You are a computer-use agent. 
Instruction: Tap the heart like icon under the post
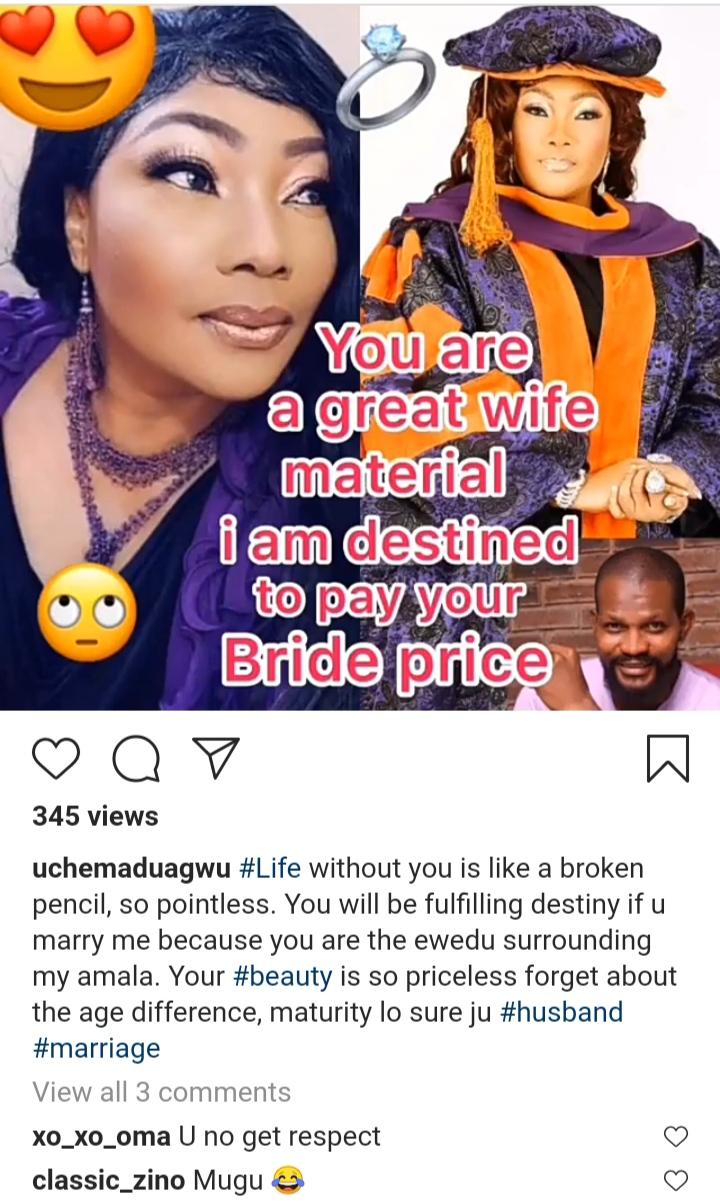pos(56,759)
